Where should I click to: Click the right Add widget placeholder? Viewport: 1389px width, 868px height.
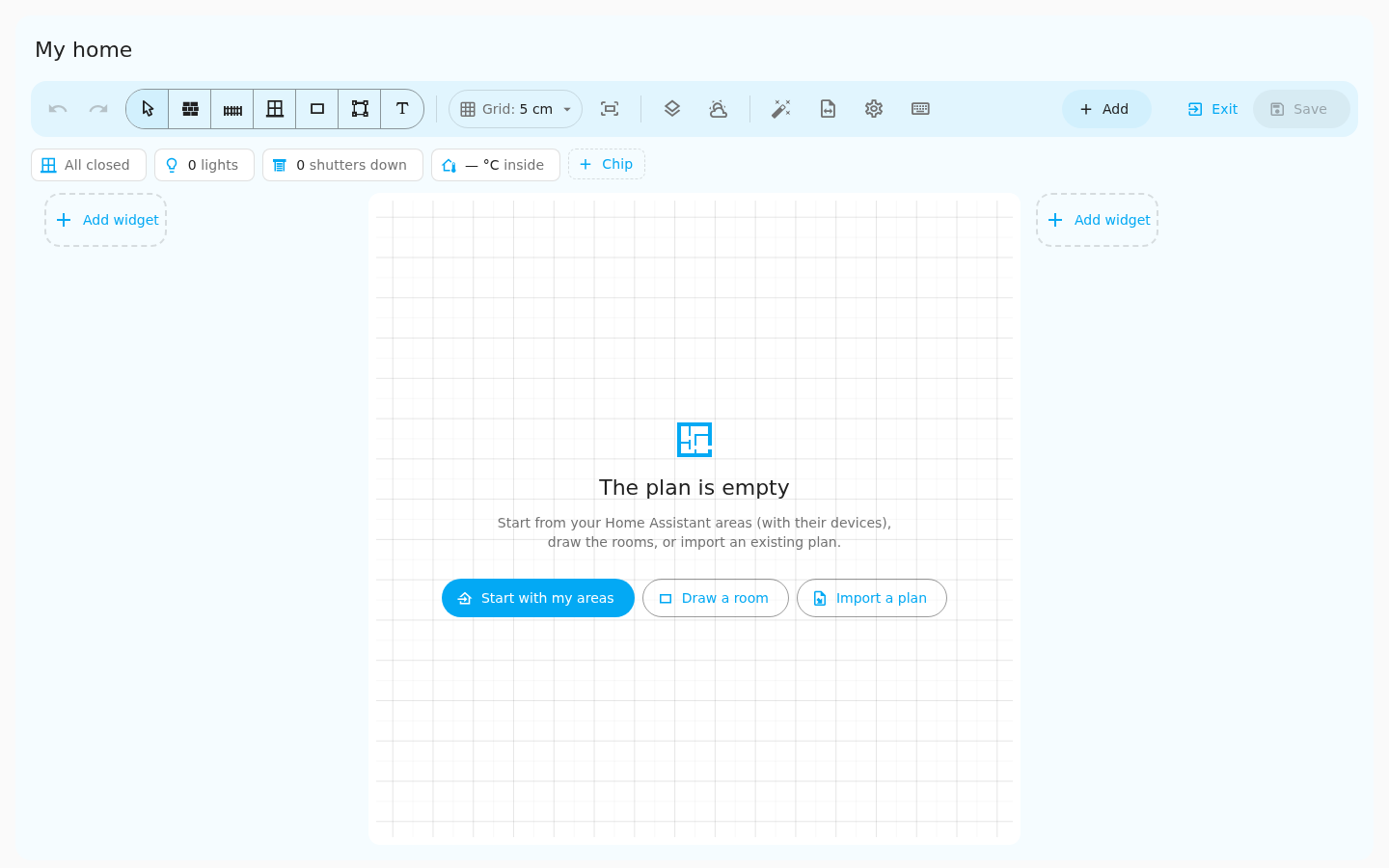pyautogui.click(x=1098, y=220)
